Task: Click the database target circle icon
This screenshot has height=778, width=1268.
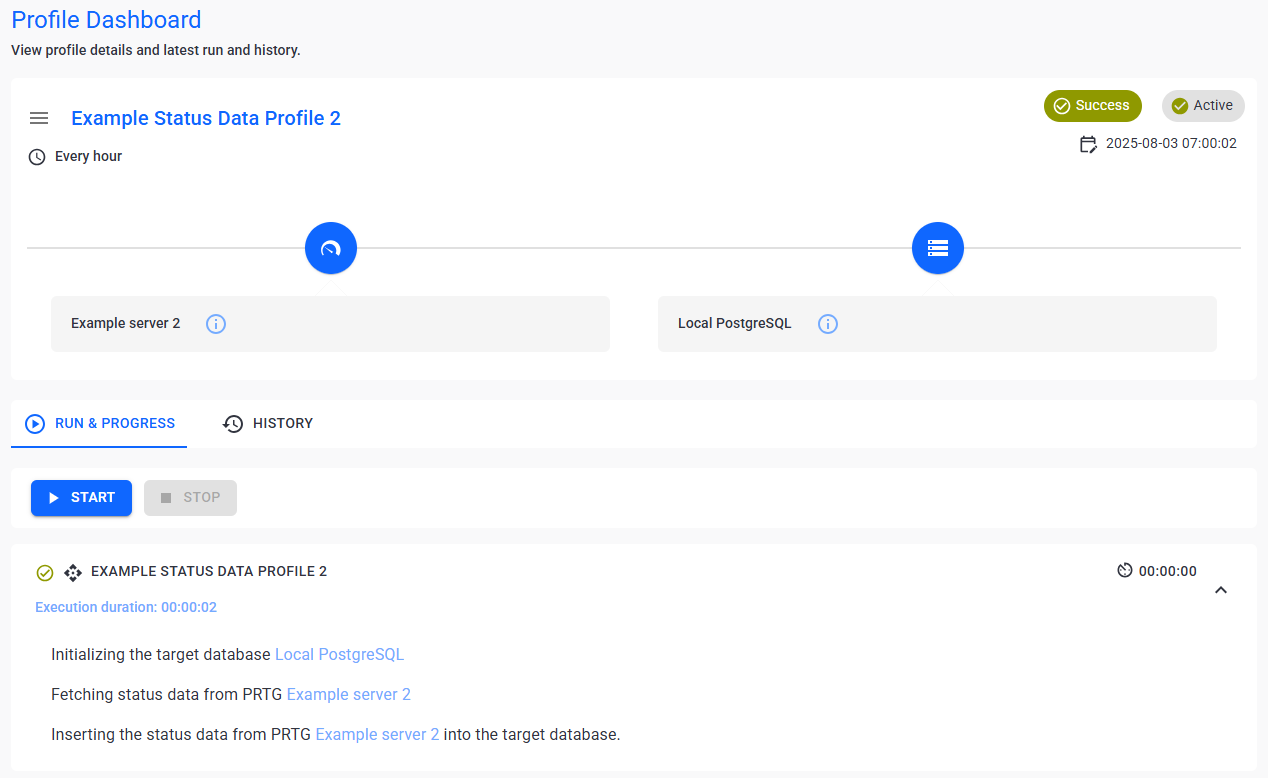Action: [x=938, y=248]
